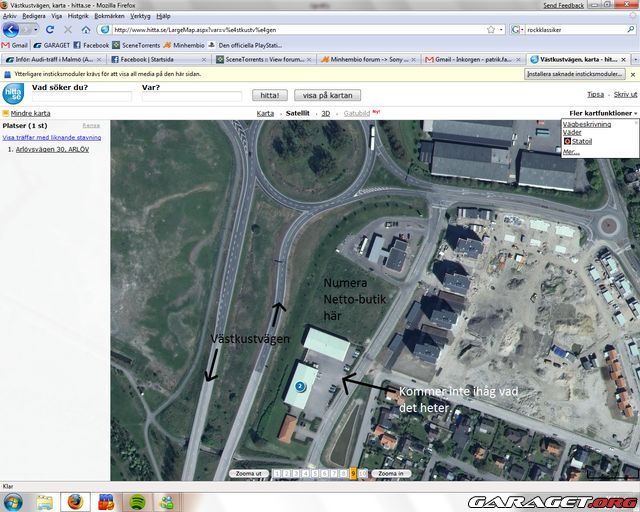Click Firefox back button
Screen dimensions: 640x512
click(12, 30)
